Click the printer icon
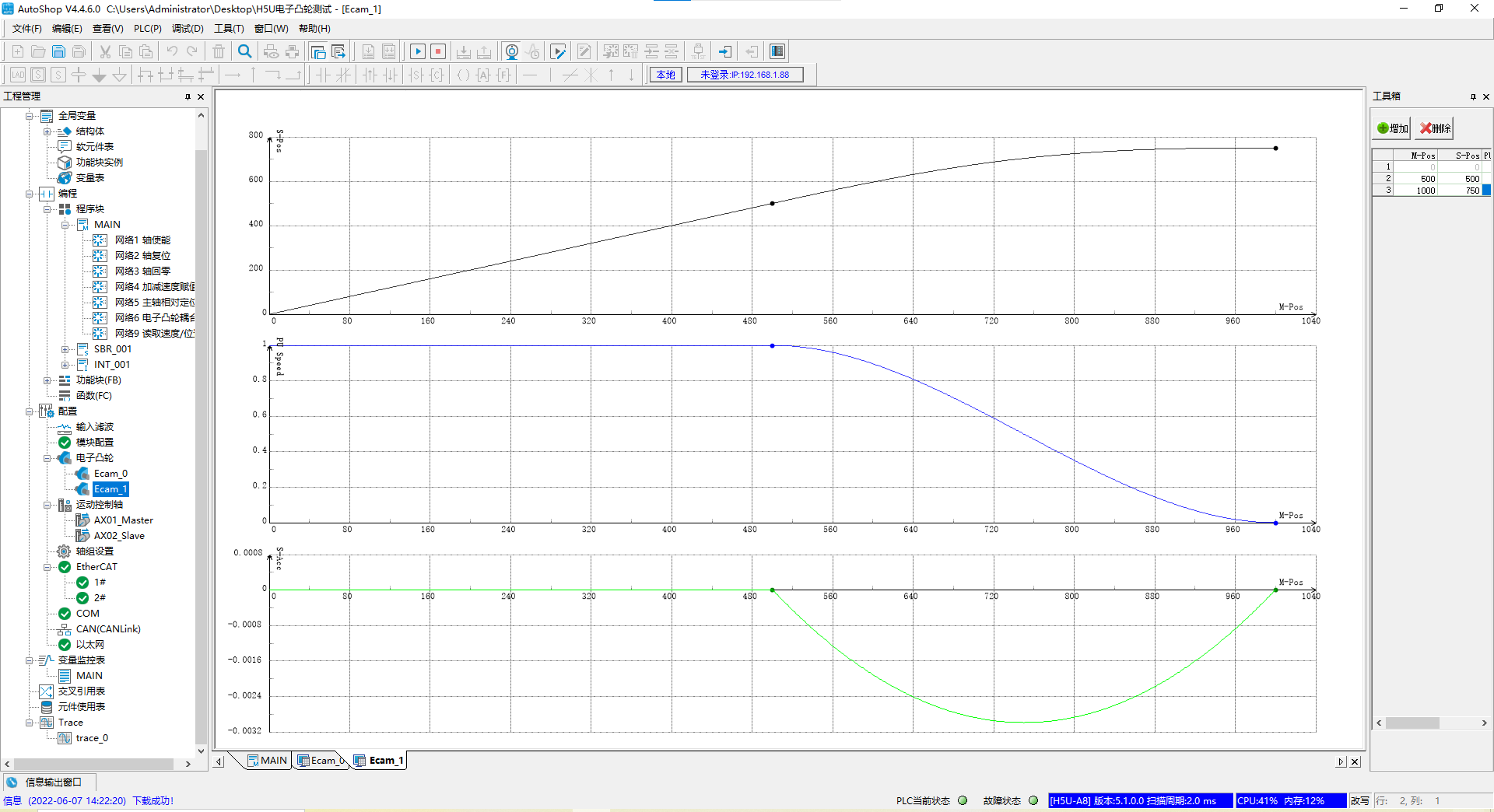The width and height of the screenshot is (1494, 812). pyautogui.click(x=292, y=51)
